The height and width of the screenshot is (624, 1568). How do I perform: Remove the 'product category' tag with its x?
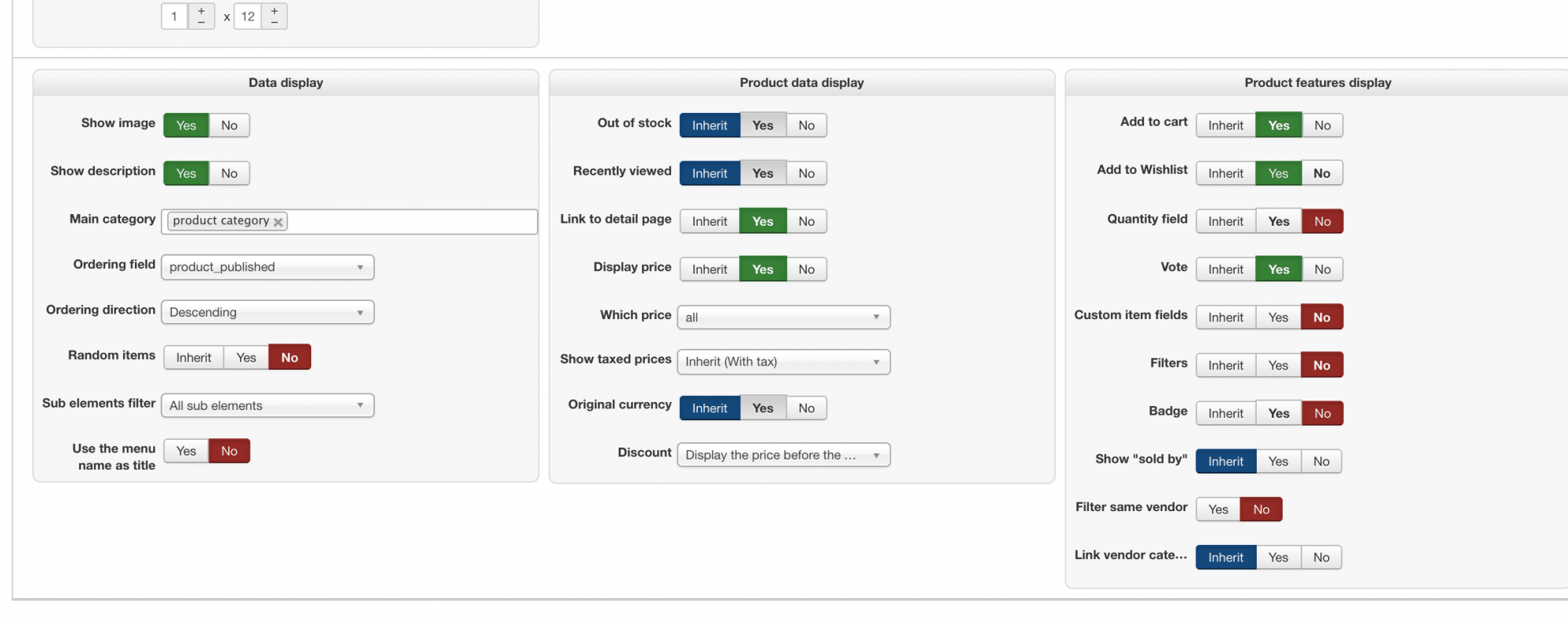278,222
